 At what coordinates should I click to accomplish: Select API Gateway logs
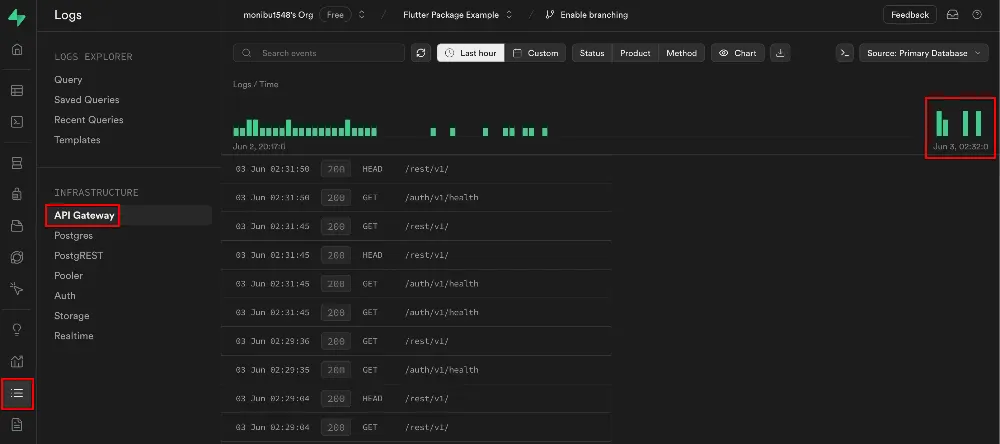[x=84, y=216]
